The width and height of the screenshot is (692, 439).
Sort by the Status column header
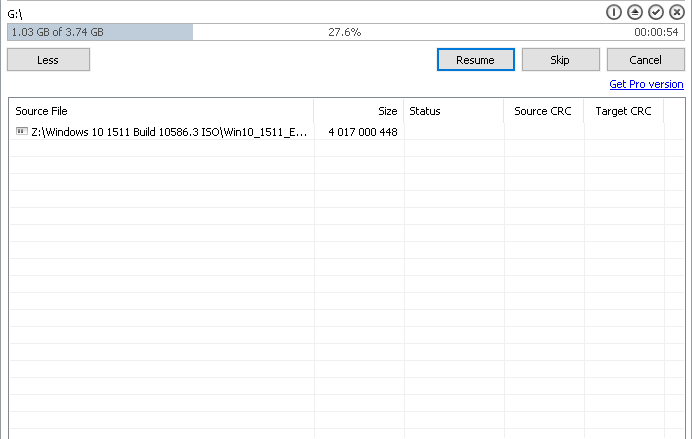[454, 111]
